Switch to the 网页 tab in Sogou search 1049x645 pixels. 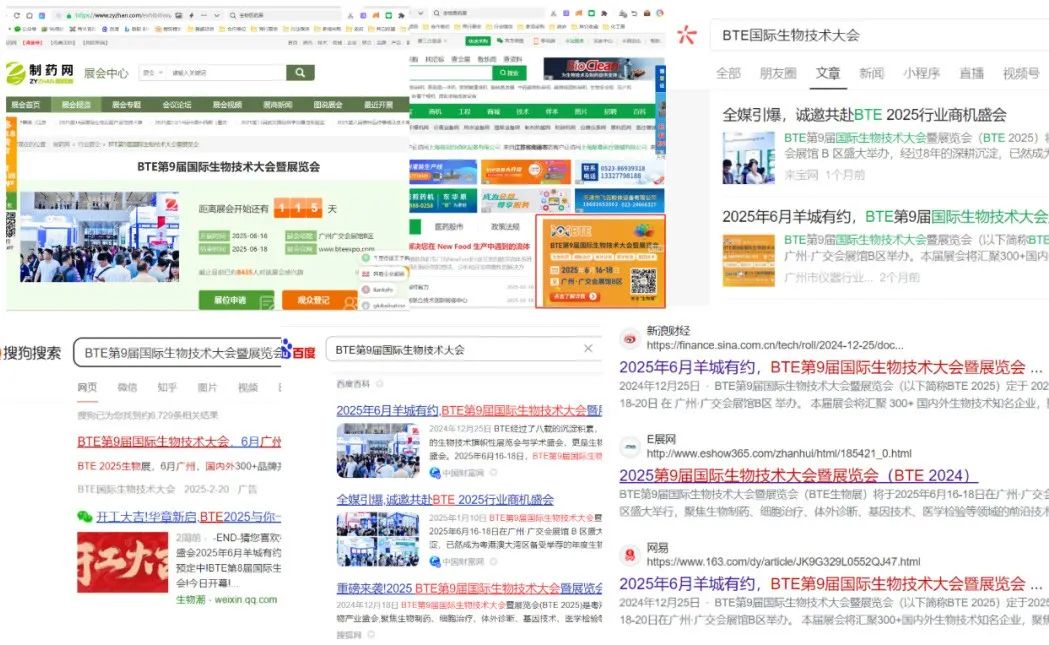click(x=87, y=387)
